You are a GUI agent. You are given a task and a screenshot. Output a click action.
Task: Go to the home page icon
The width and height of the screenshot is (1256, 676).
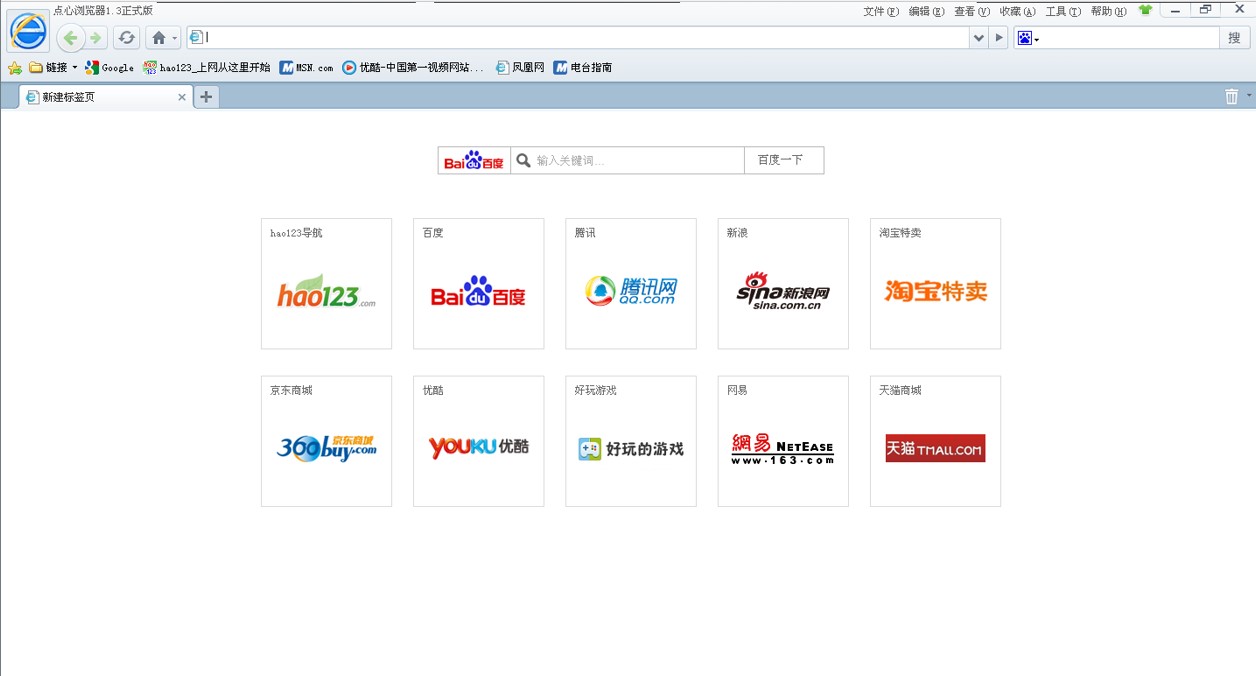(x=158, y=38)
